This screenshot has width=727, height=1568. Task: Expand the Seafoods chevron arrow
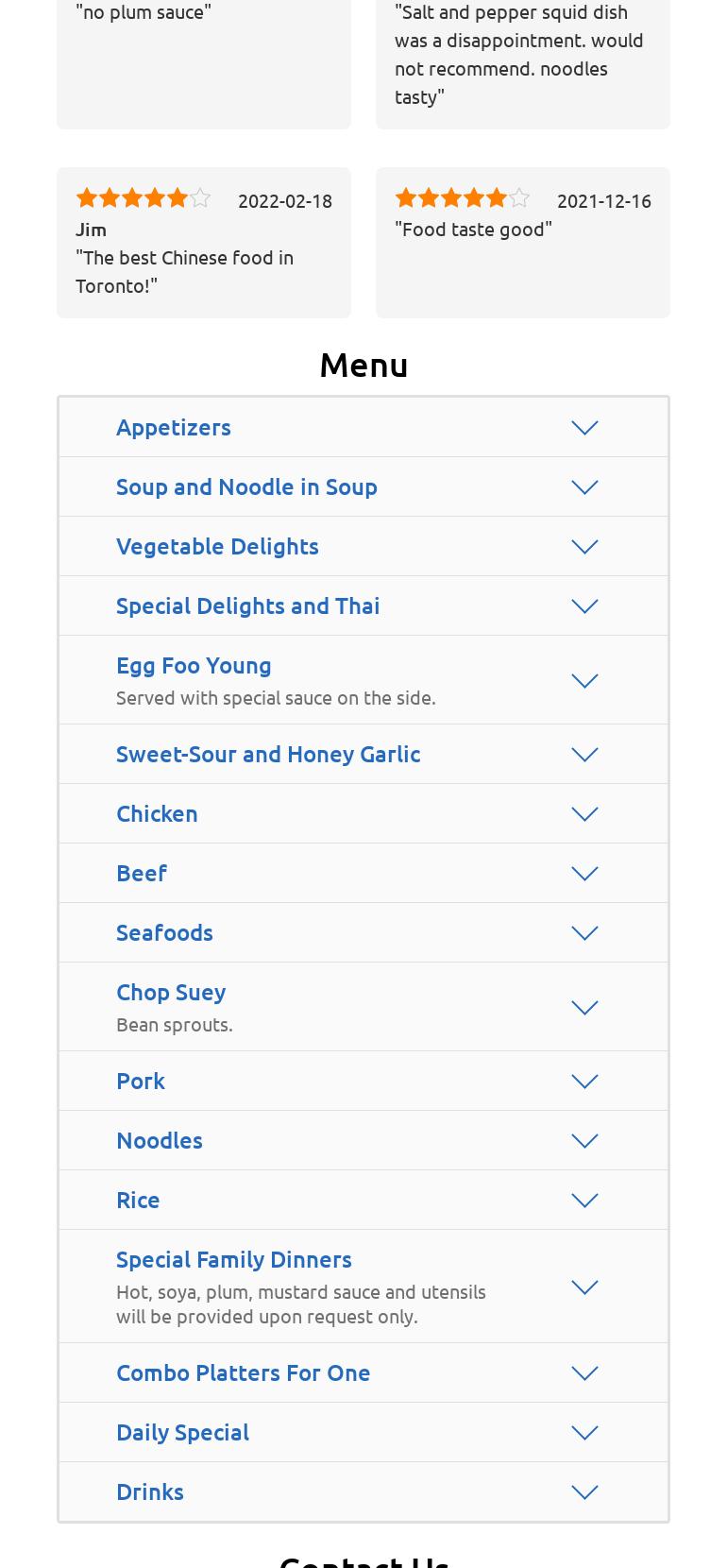coord(584,933)
